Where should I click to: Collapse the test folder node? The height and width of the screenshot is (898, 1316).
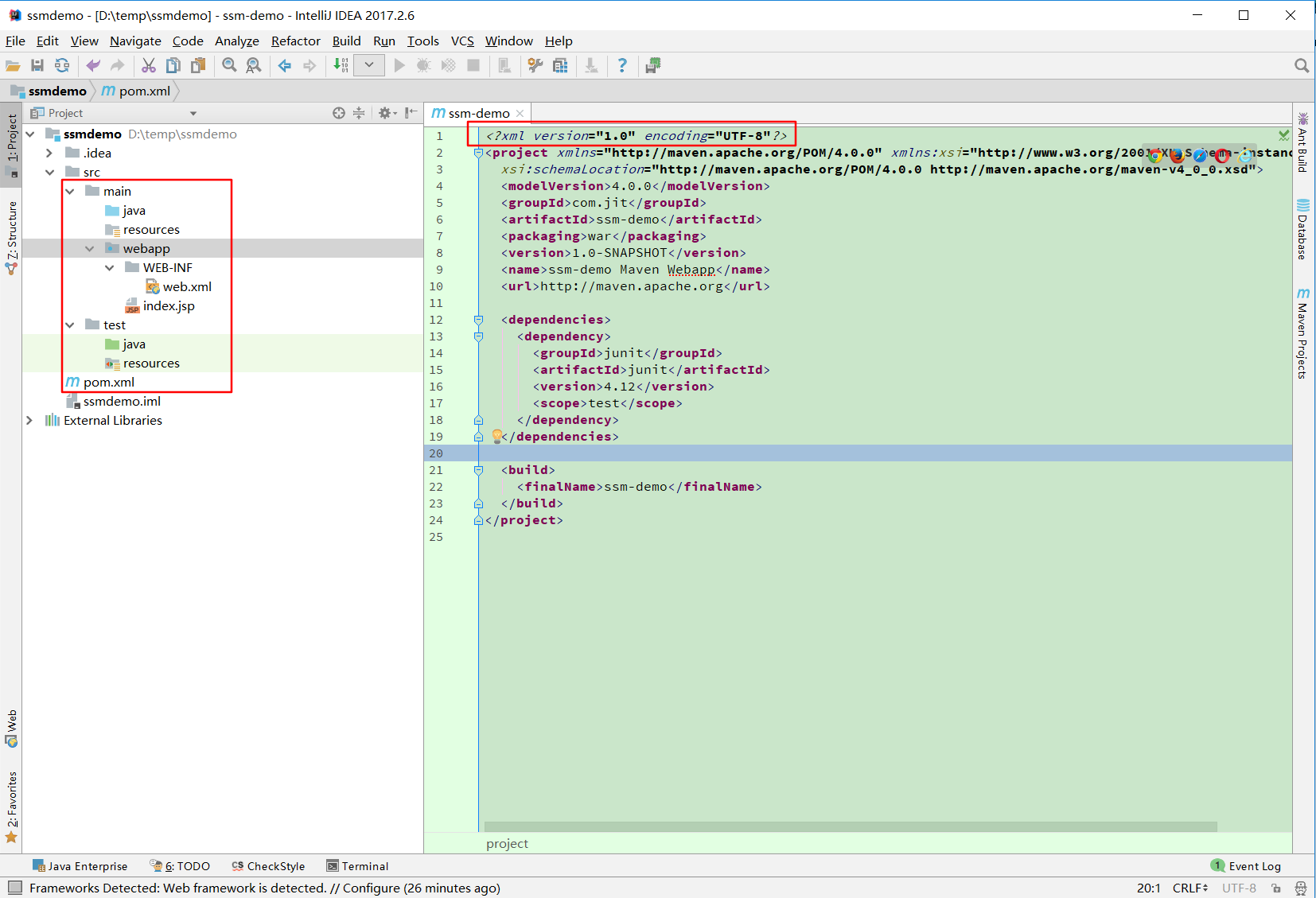[x=69, y=325]
